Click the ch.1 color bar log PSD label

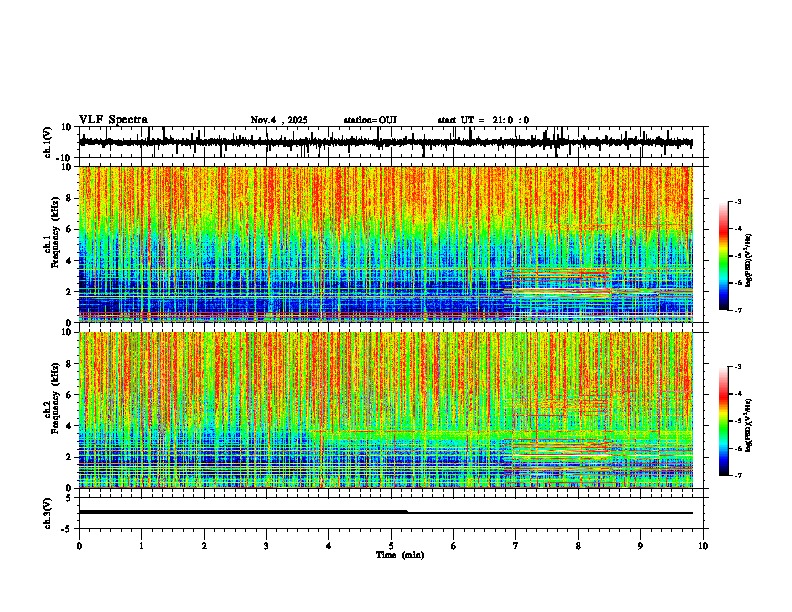pyautogui.click(x=748, y=260)
